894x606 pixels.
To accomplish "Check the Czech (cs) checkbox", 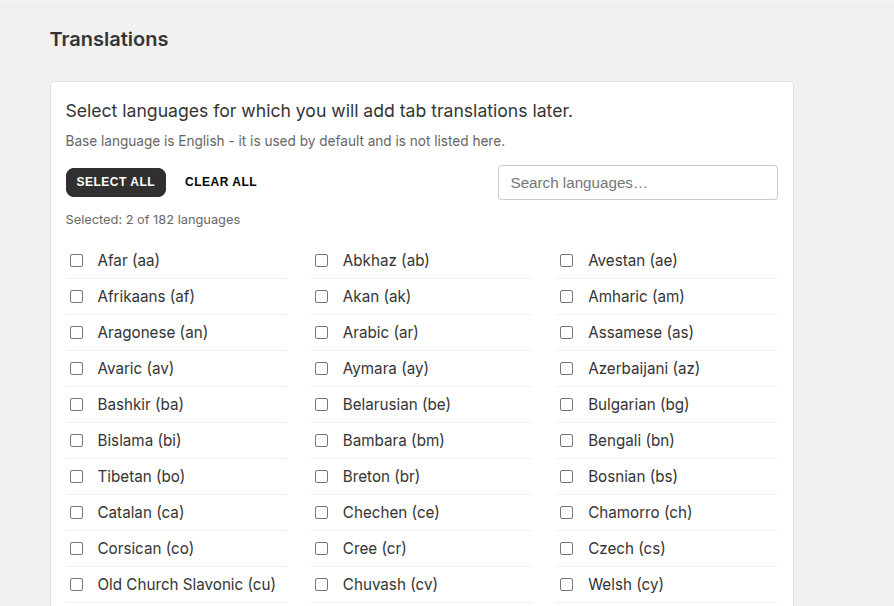I will [567, 548].
